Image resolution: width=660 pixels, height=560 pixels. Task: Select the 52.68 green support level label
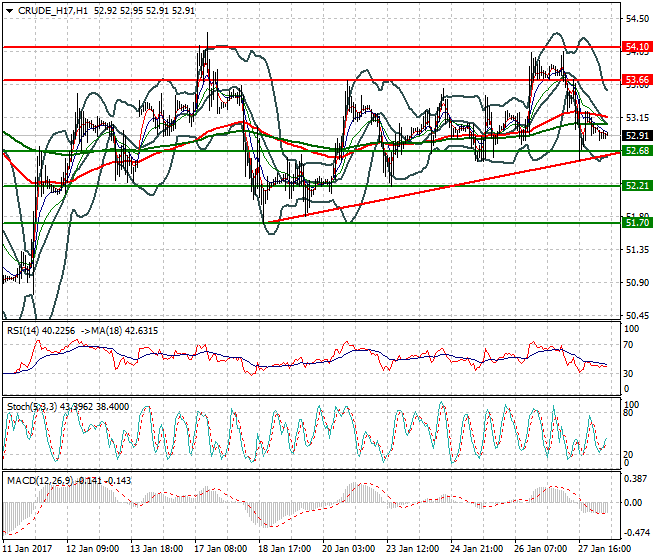coord(638,151)
